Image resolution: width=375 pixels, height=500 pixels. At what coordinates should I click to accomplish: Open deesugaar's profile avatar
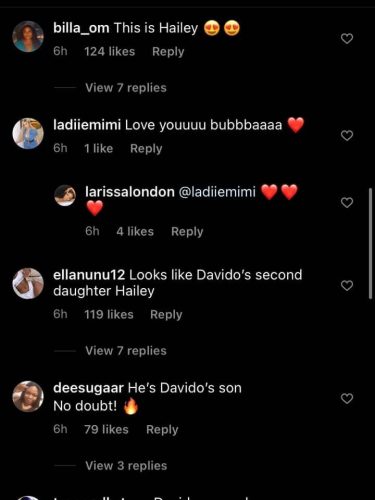[x=28, y=397]
